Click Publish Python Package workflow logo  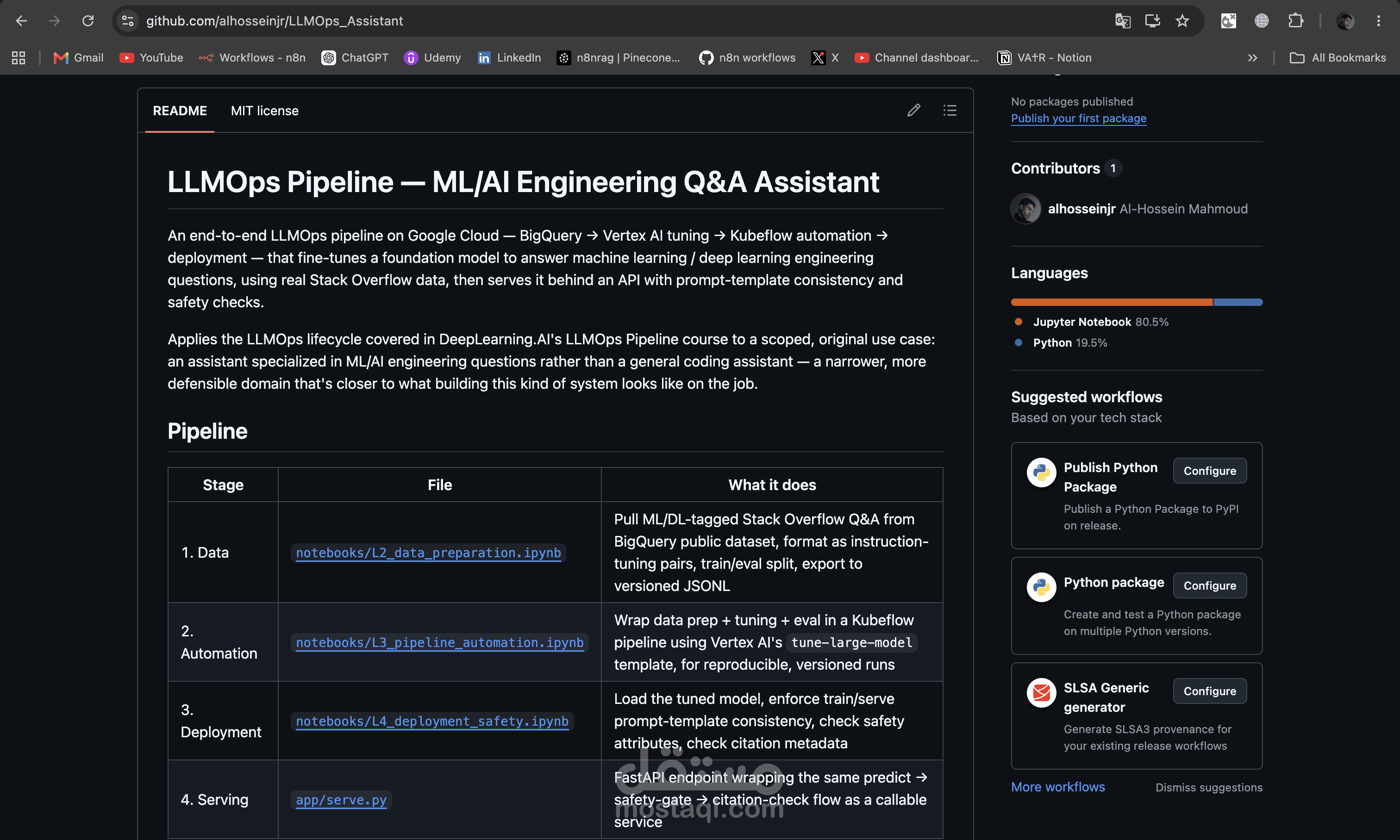pos(1041,473)
